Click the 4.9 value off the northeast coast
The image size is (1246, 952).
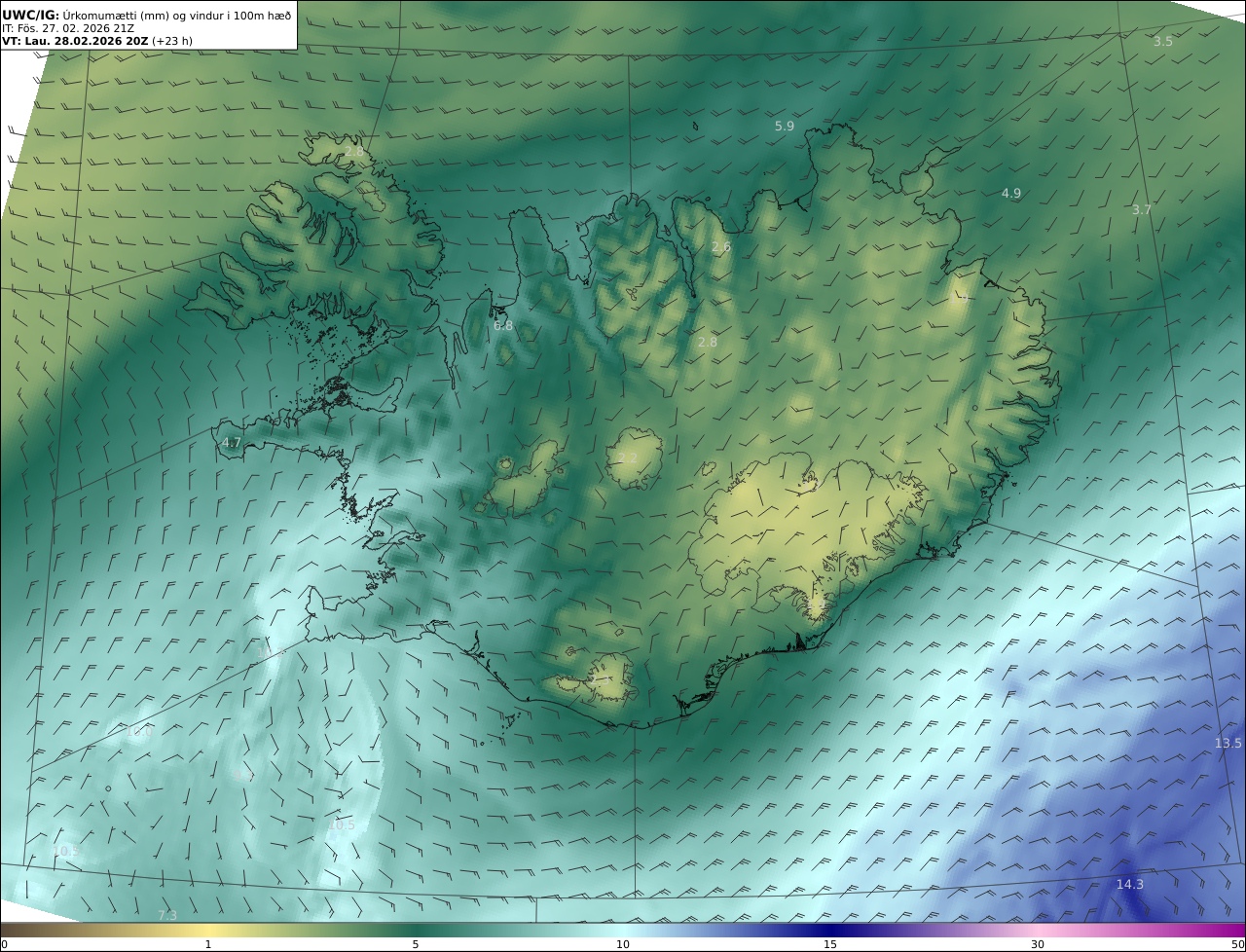(1011, 194)
